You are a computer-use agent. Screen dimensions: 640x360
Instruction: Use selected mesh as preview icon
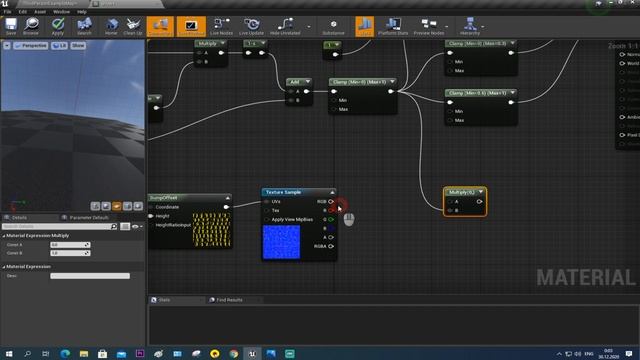[x=138, y=206]
